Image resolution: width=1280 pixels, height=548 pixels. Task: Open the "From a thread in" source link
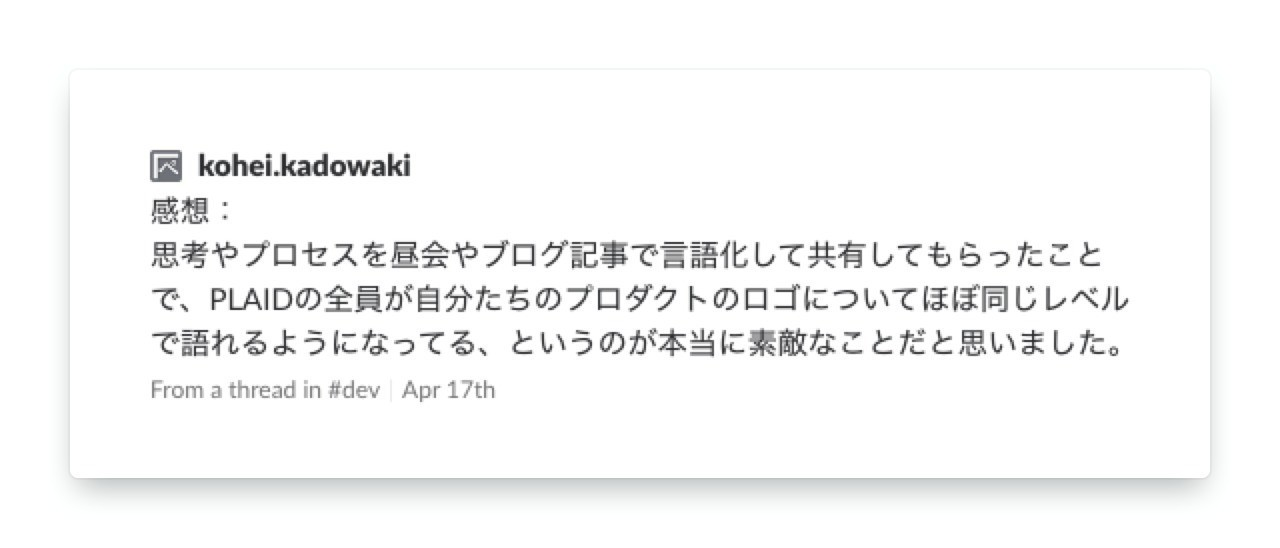(x=236, y=390)
